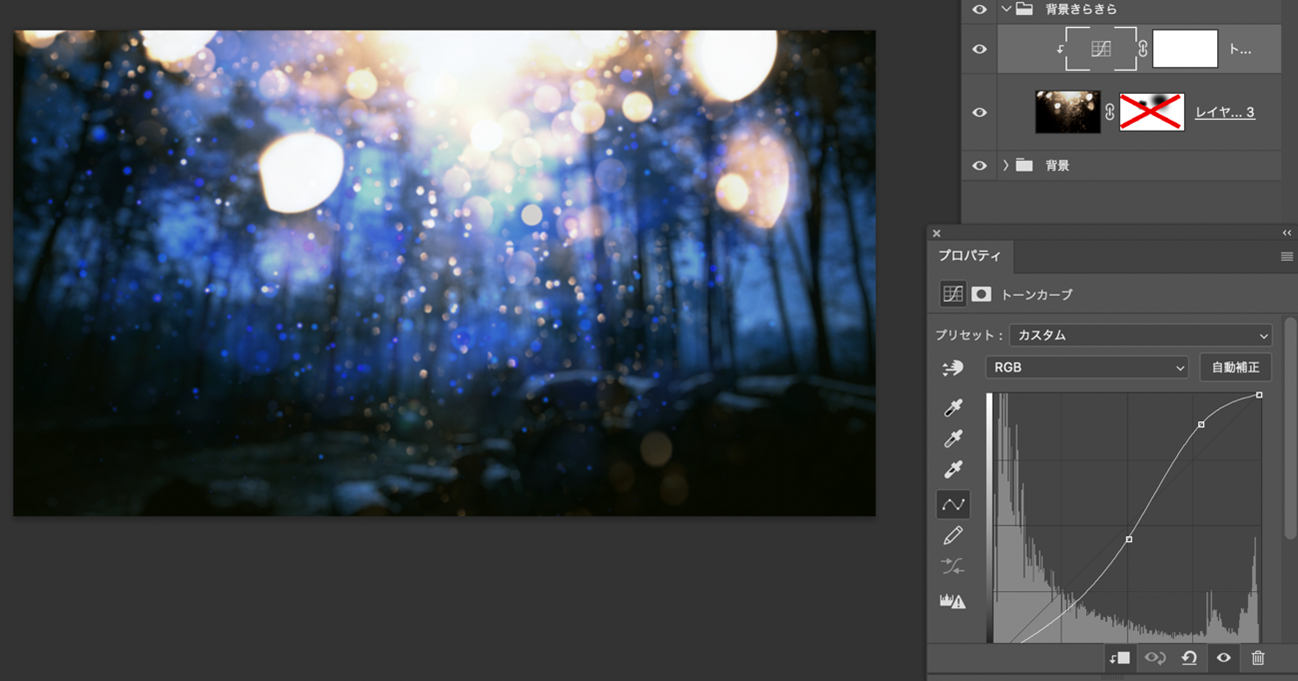The width and height of the screenshot is (1298, 681).
Task: Click the view previous state icon
Action: 1155,658
